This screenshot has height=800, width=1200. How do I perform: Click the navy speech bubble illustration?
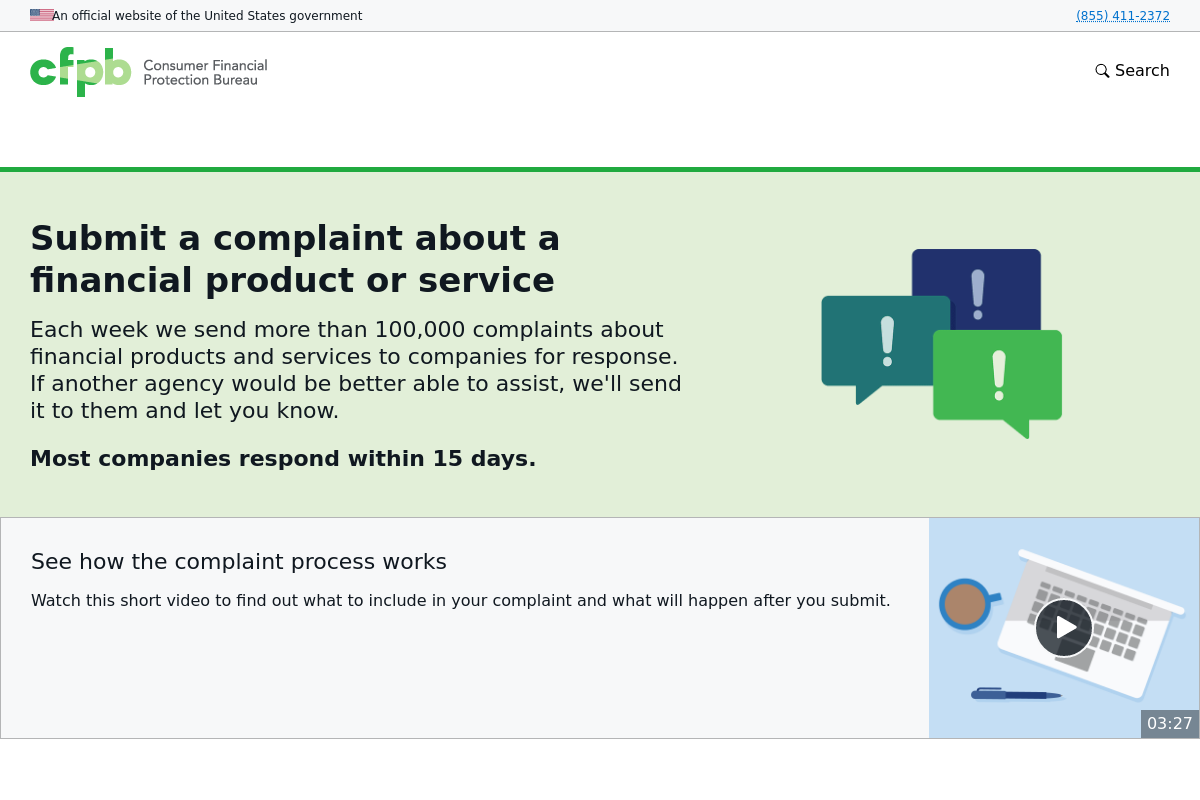click(977, 290)
